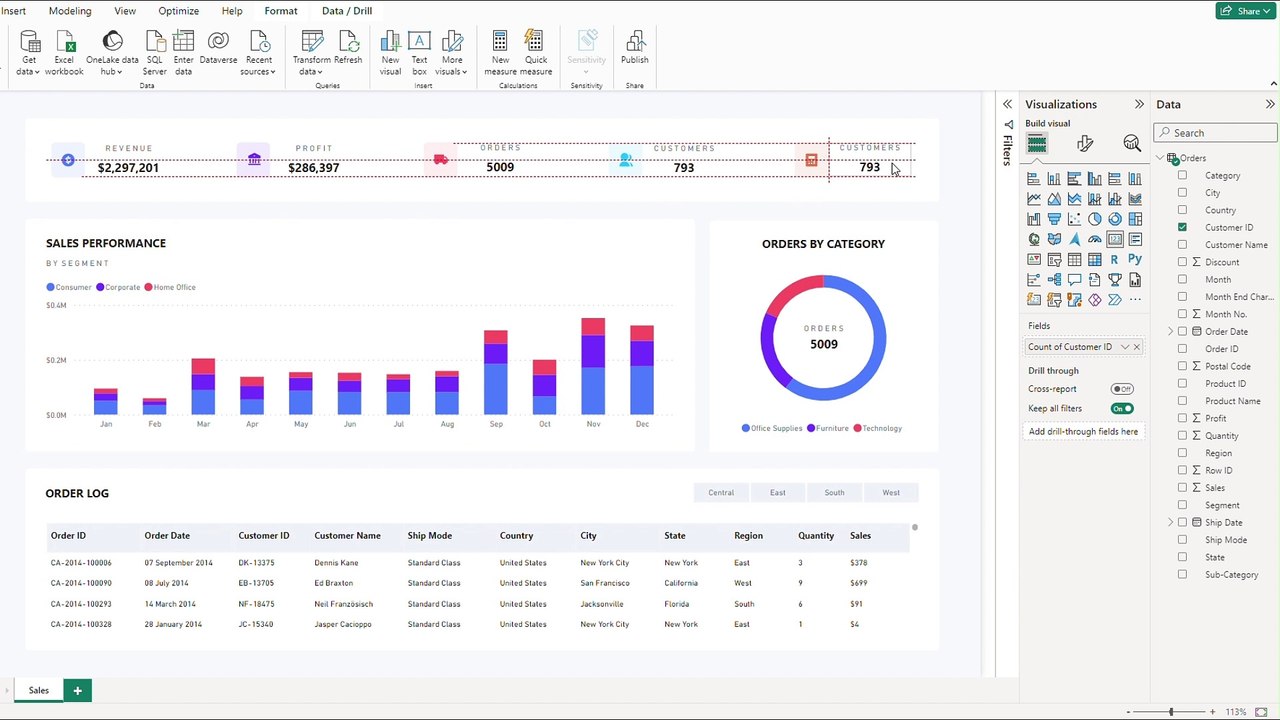Open the Analytics pane icon
The height and width of the screenshot is (720, 1280).
(1132, 144)
